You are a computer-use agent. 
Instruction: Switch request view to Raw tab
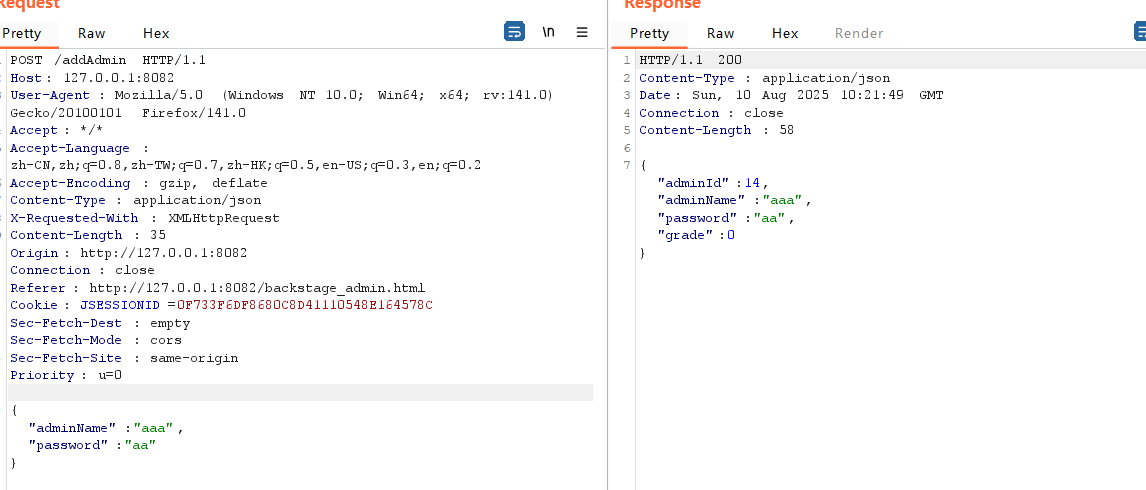pyautogui.click(x=91, y=33)
